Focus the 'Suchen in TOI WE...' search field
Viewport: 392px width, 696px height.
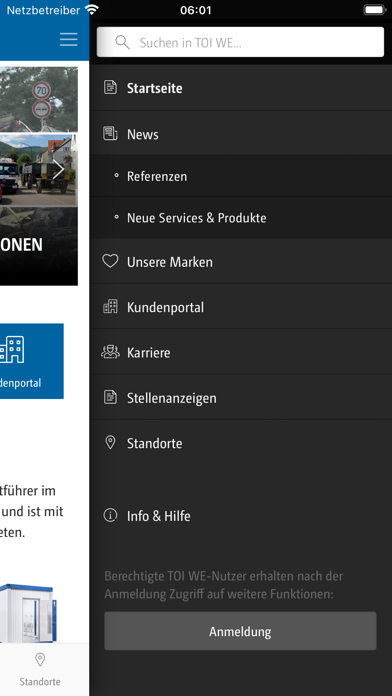tap(240, 42)
